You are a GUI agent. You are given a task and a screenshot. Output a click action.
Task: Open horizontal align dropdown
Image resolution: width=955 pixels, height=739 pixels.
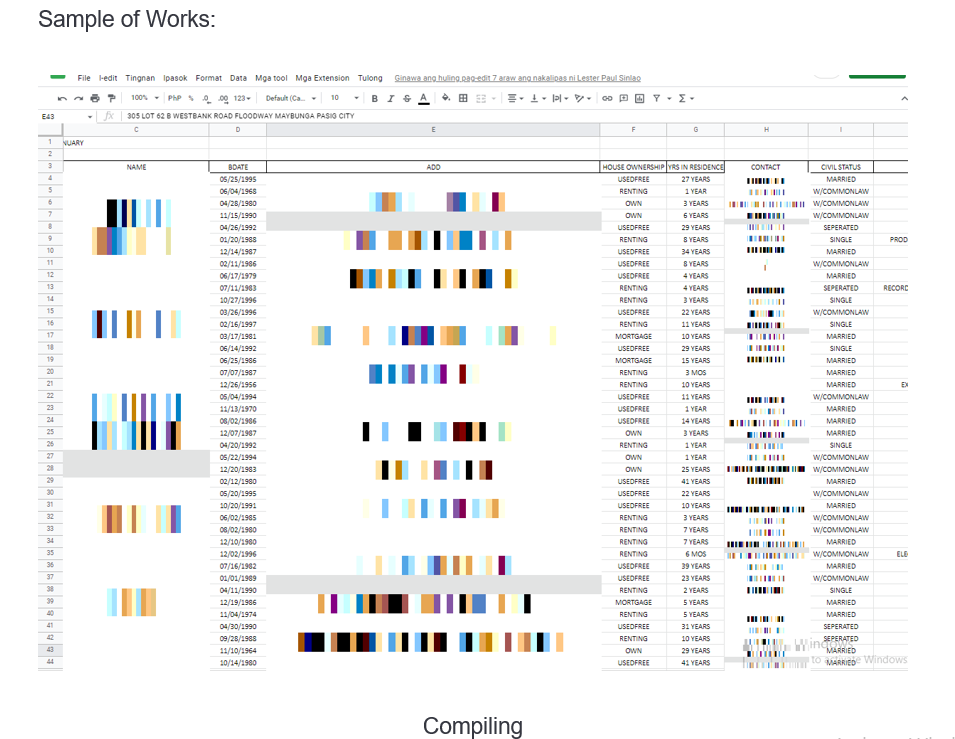point(515,98)
